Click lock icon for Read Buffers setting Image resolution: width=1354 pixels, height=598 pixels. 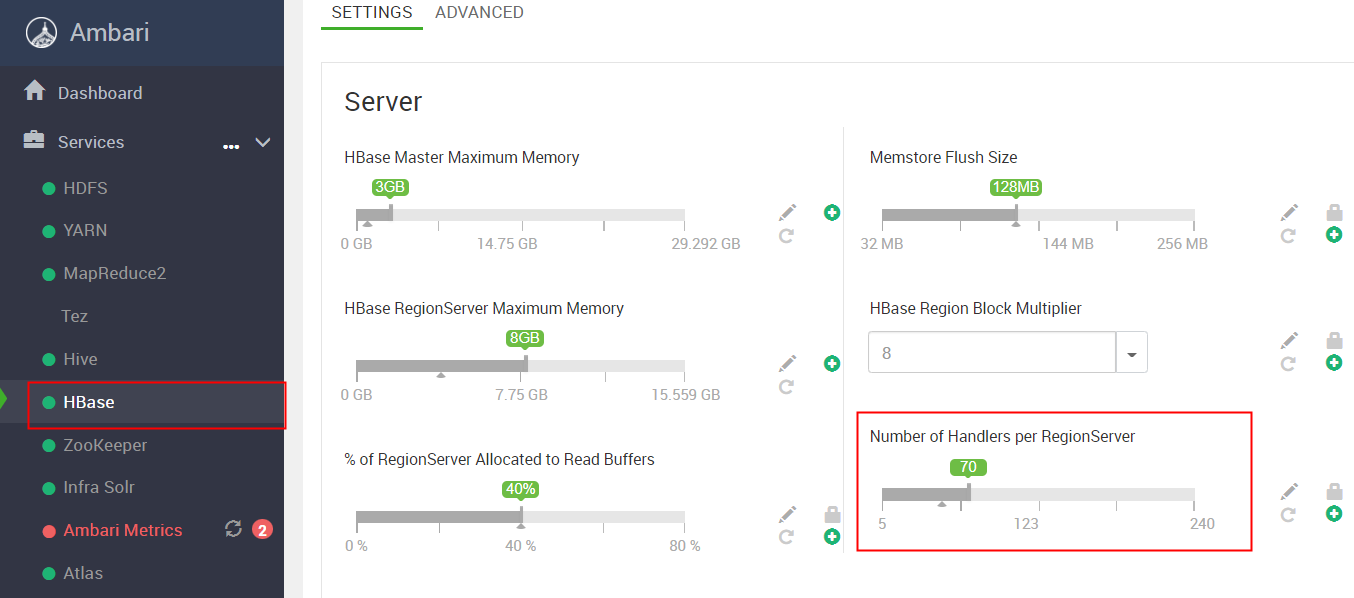[832, 515]
